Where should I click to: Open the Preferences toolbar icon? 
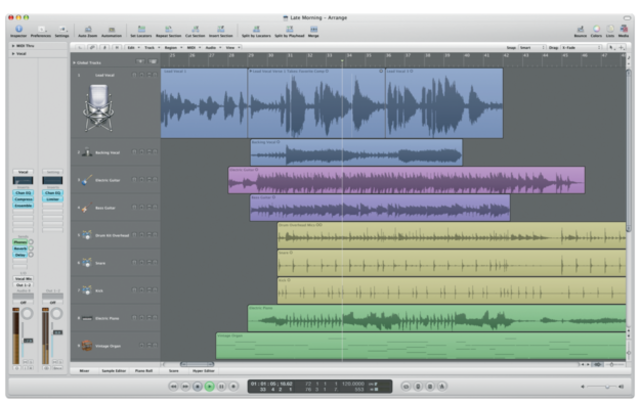41,29
